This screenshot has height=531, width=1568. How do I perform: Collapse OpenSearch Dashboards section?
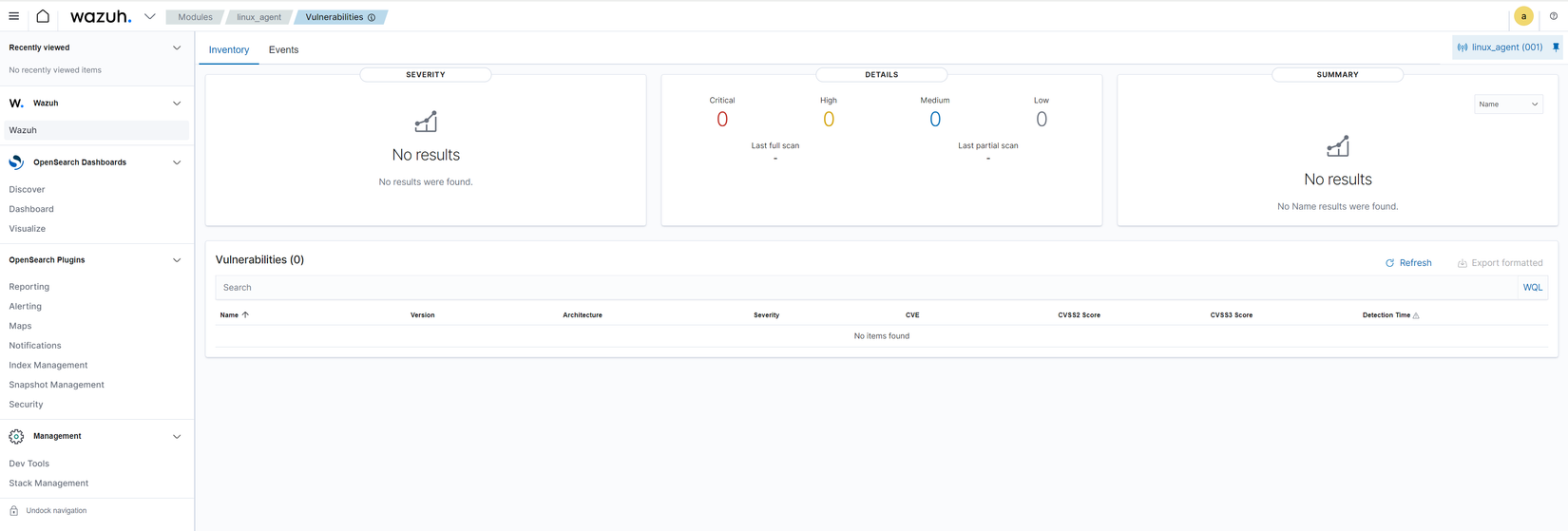[x=177, y=162]
